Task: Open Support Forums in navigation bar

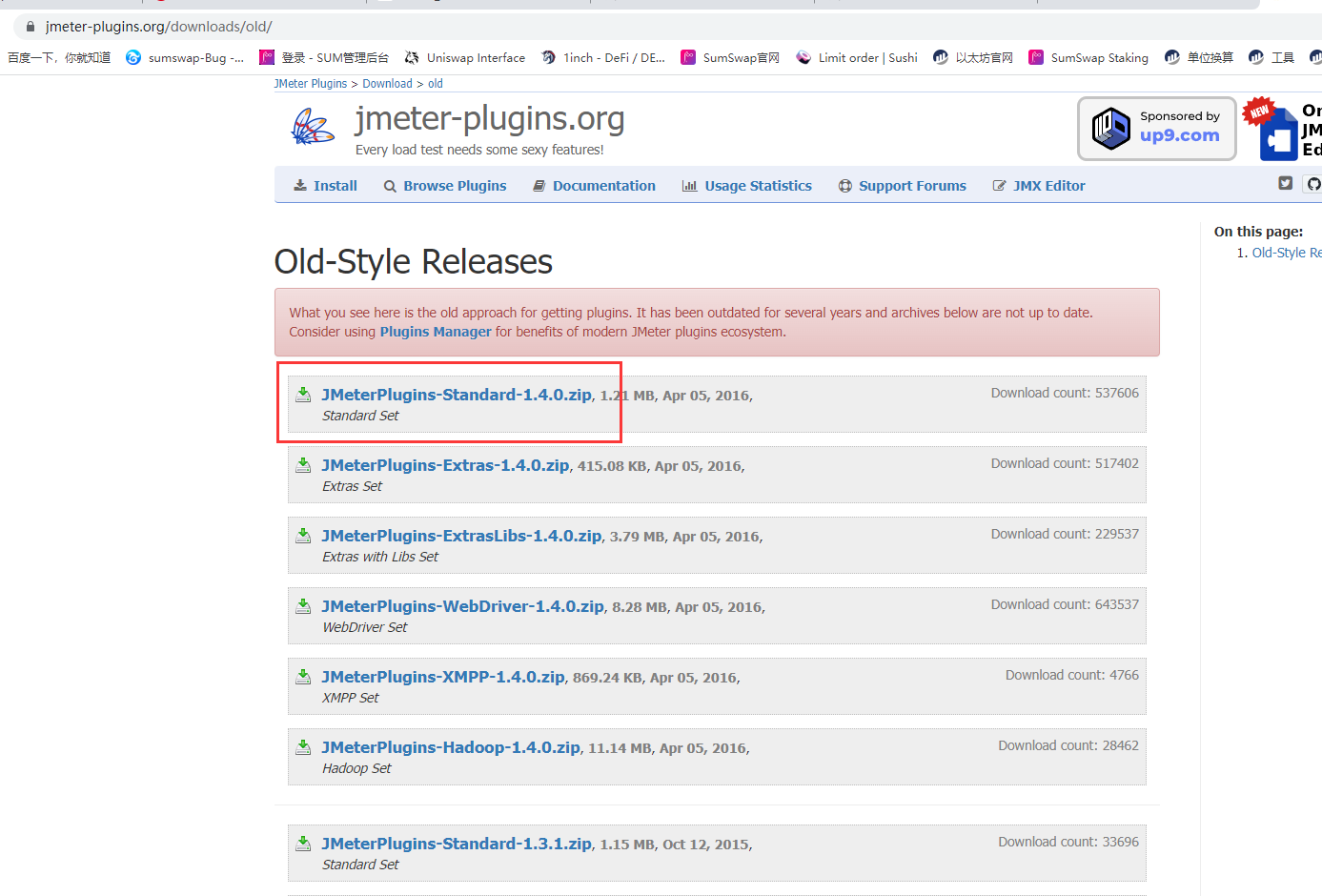Action: pyautogui.click(x=903, y=186)
